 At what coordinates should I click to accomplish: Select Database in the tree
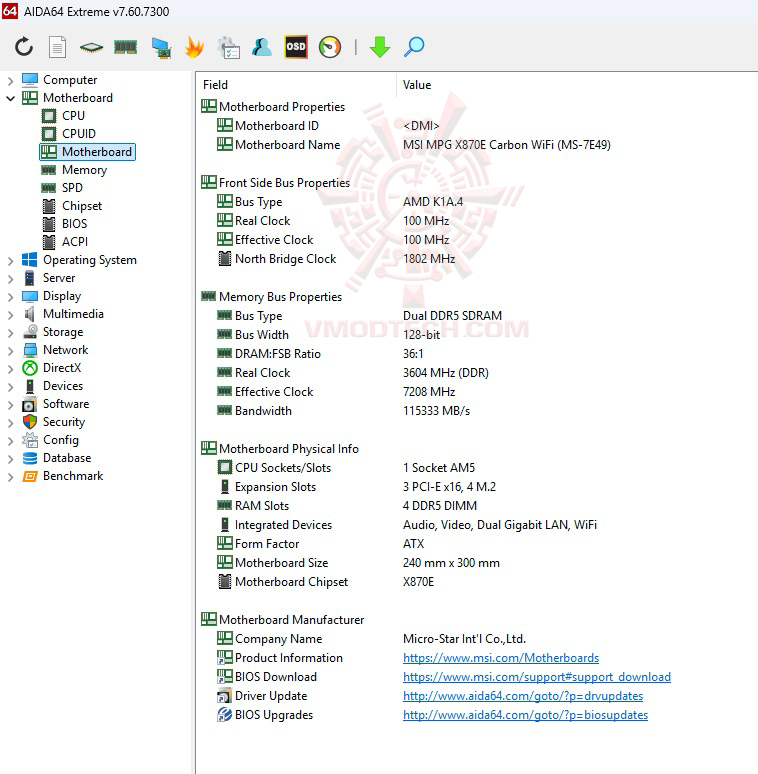[67, 458]
